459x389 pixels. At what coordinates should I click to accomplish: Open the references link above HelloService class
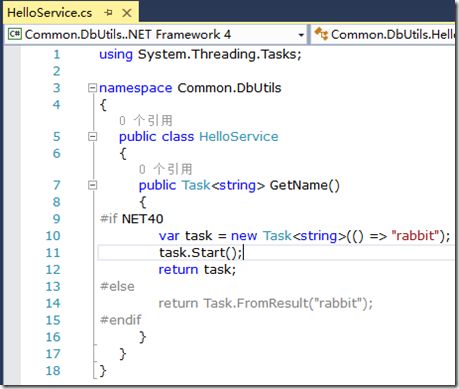tap(146, 120)
